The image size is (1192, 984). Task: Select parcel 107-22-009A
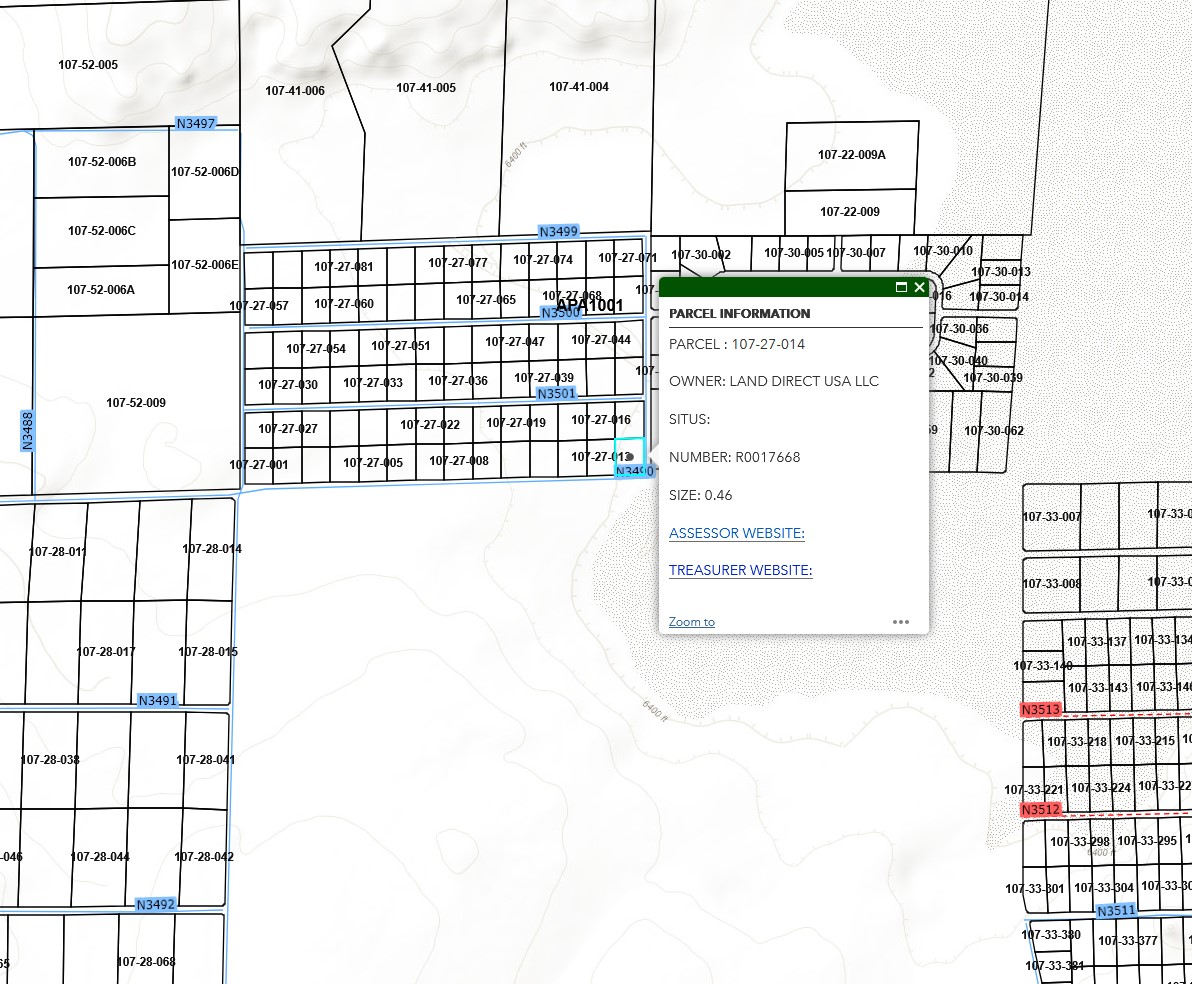(851, 155)
